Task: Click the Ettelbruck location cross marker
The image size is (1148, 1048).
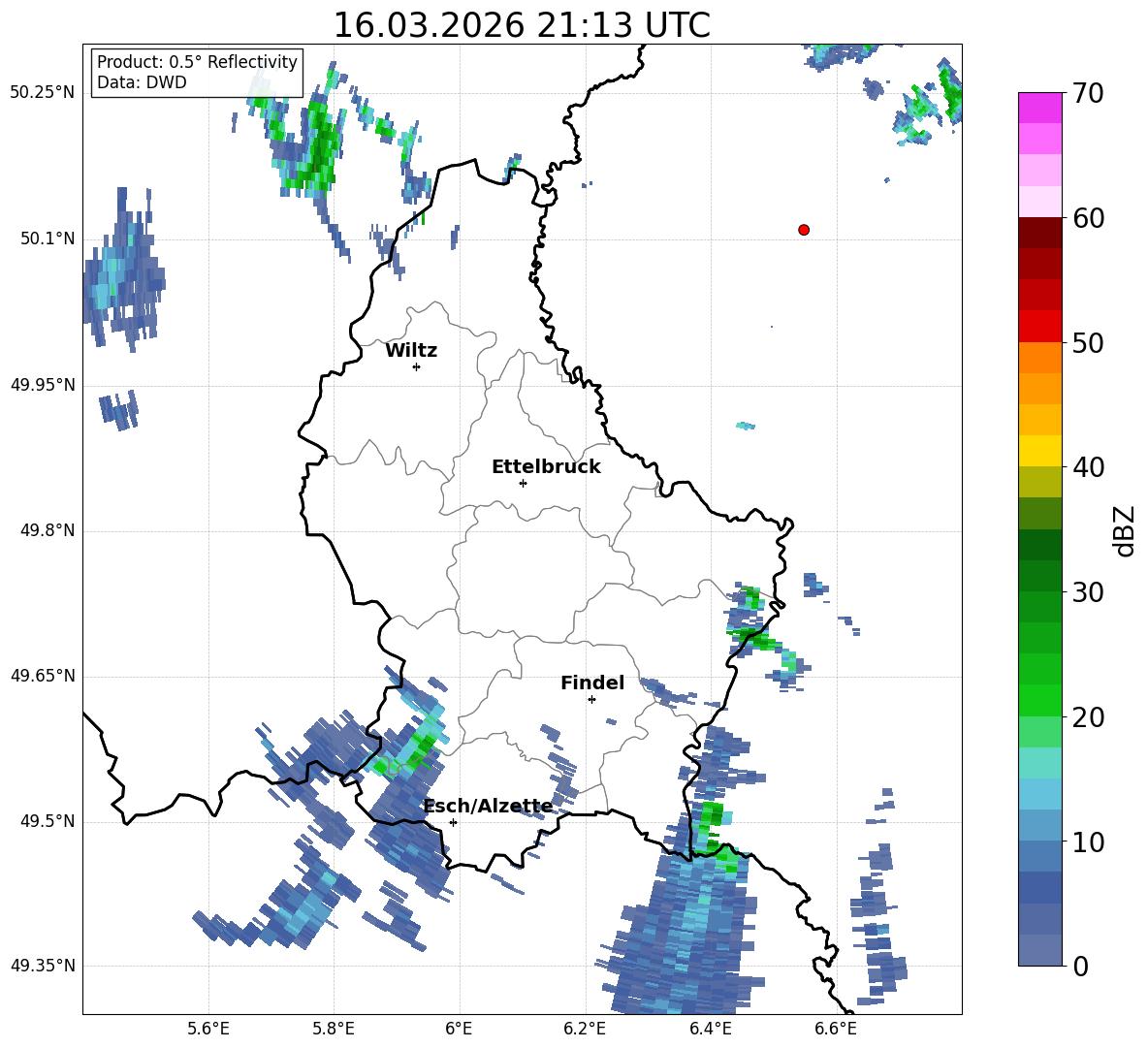Action: tap(523, 483)
